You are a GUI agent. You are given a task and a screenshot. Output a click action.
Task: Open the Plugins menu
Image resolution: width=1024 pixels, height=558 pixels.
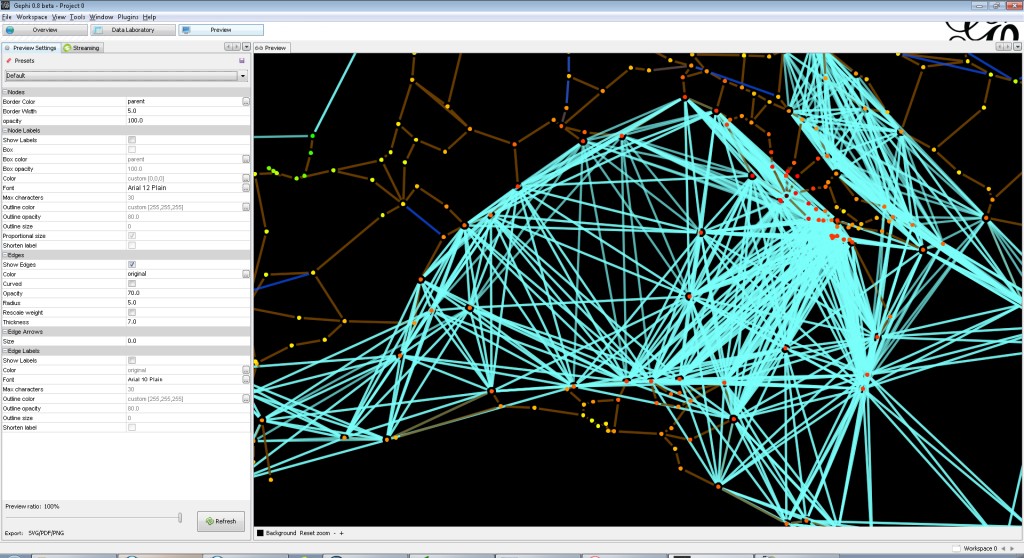[127, 17]
